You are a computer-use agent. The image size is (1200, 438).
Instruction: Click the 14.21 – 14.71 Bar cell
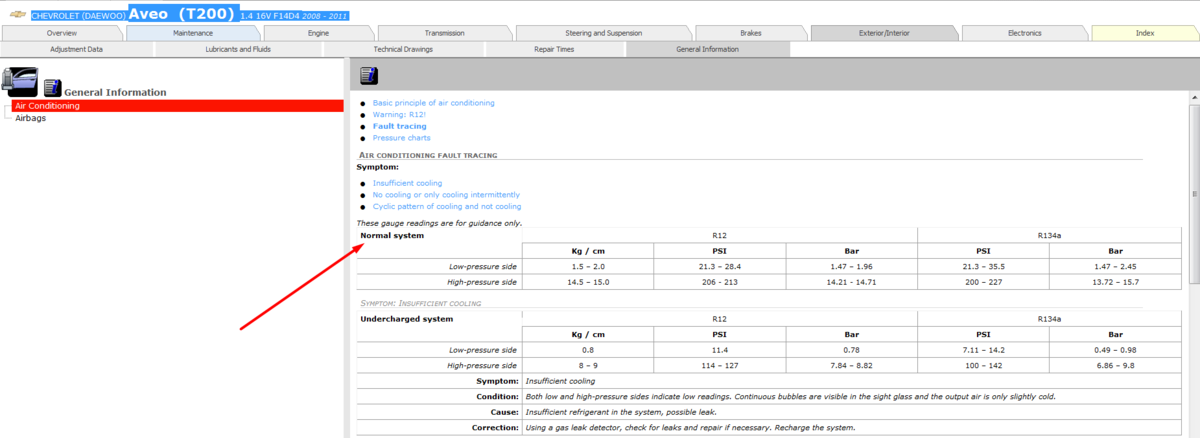point(852,283)
